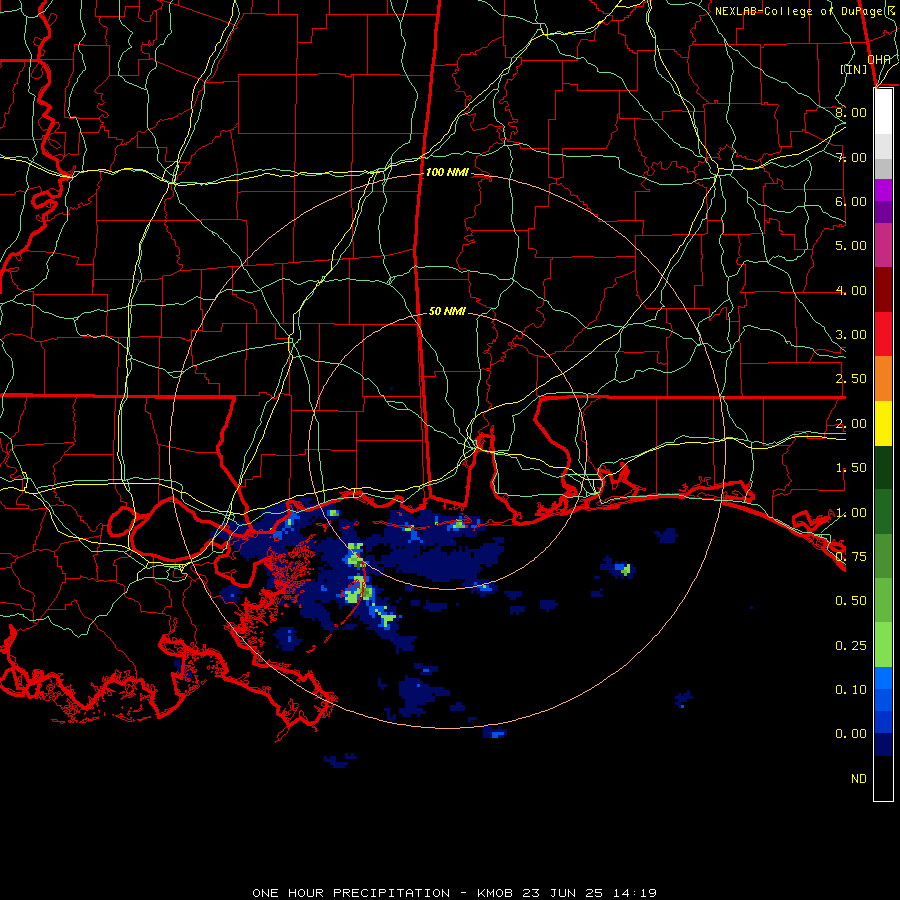Click the 1.50 legend value
The width and height of the screenshot is (900, 900).
tap(851, 468)
